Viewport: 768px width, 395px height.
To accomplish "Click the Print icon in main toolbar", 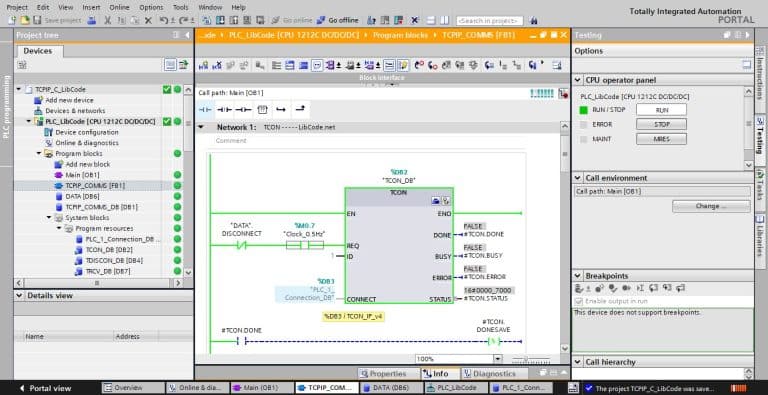I will (x=92, y=21).
